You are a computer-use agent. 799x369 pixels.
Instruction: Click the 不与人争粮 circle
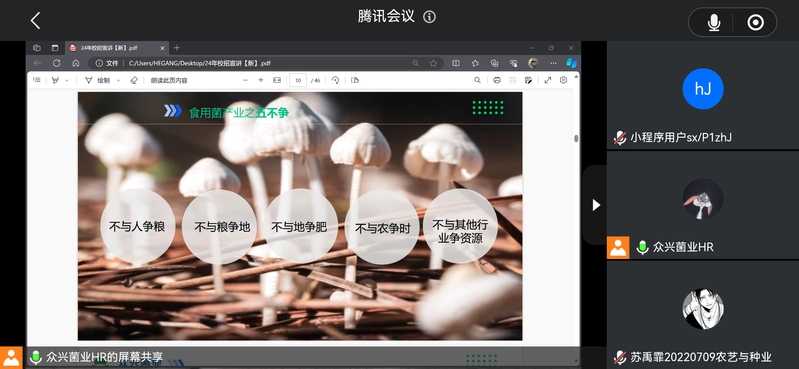pyautogui.click(x=138, y=227)
